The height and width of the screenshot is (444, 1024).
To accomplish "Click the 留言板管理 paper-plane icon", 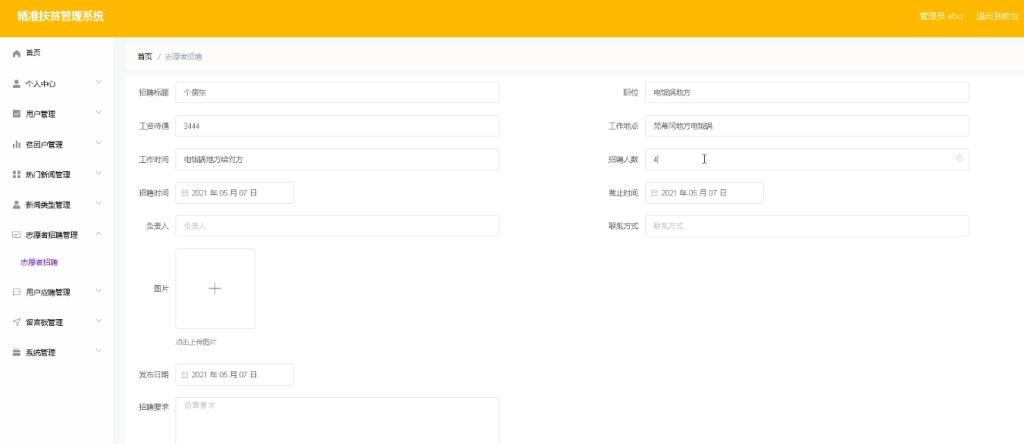I will point(17,322).
